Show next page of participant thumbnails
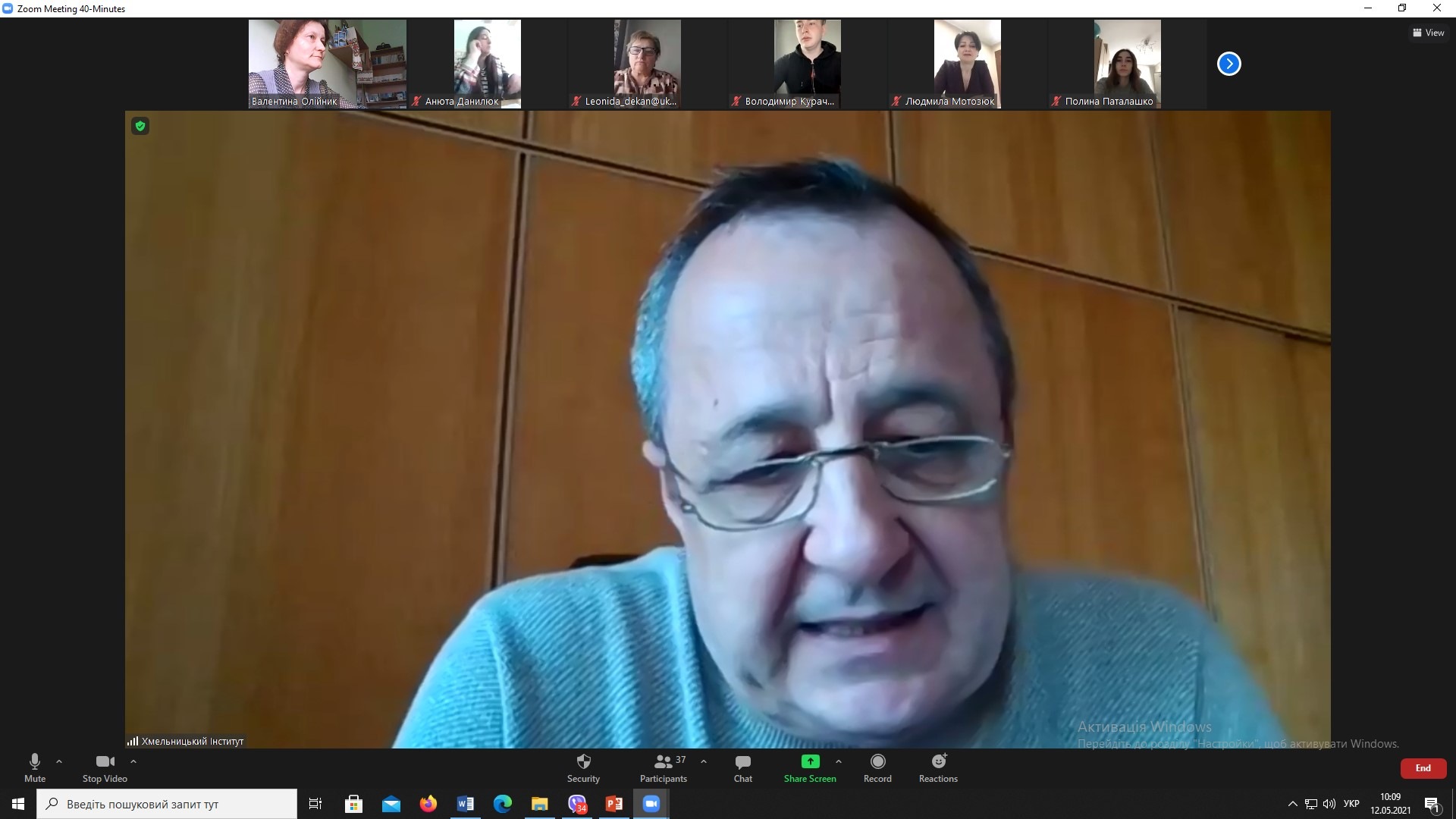1456x819 pixels. 1228,64
